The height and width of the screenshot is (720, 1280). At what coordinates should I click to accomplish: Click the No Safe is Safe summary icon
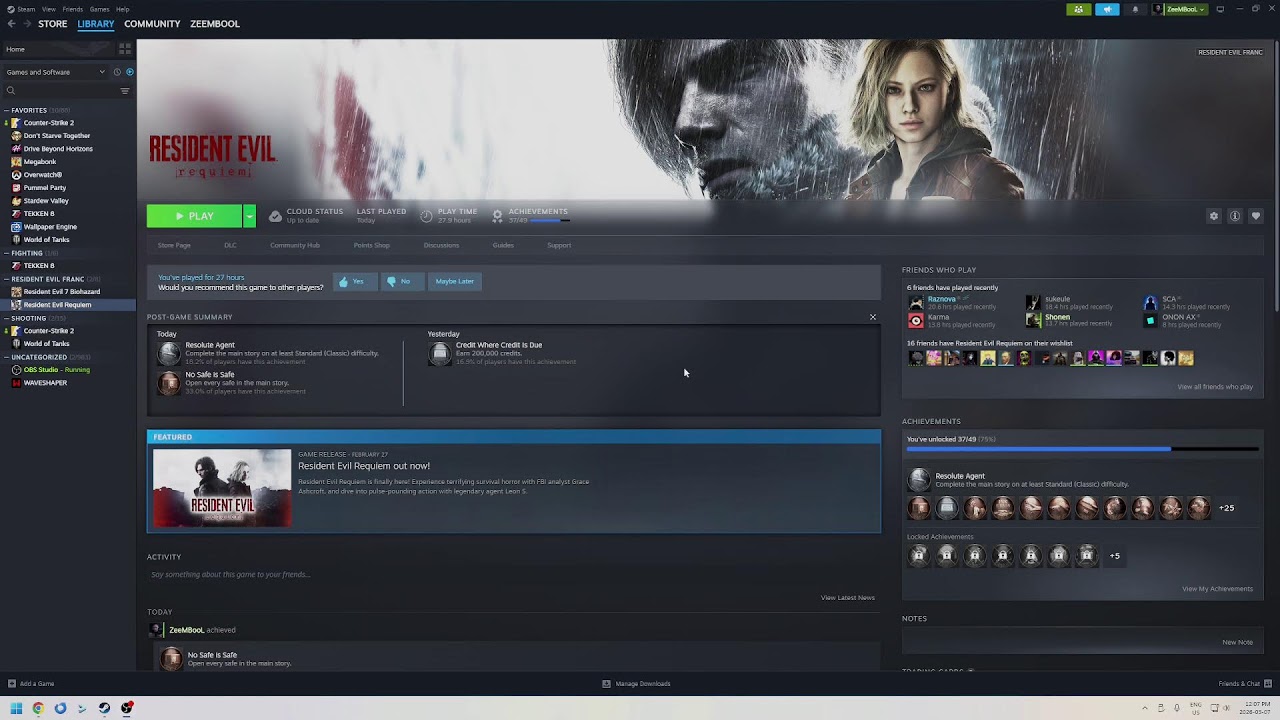(x=169, y=382)
